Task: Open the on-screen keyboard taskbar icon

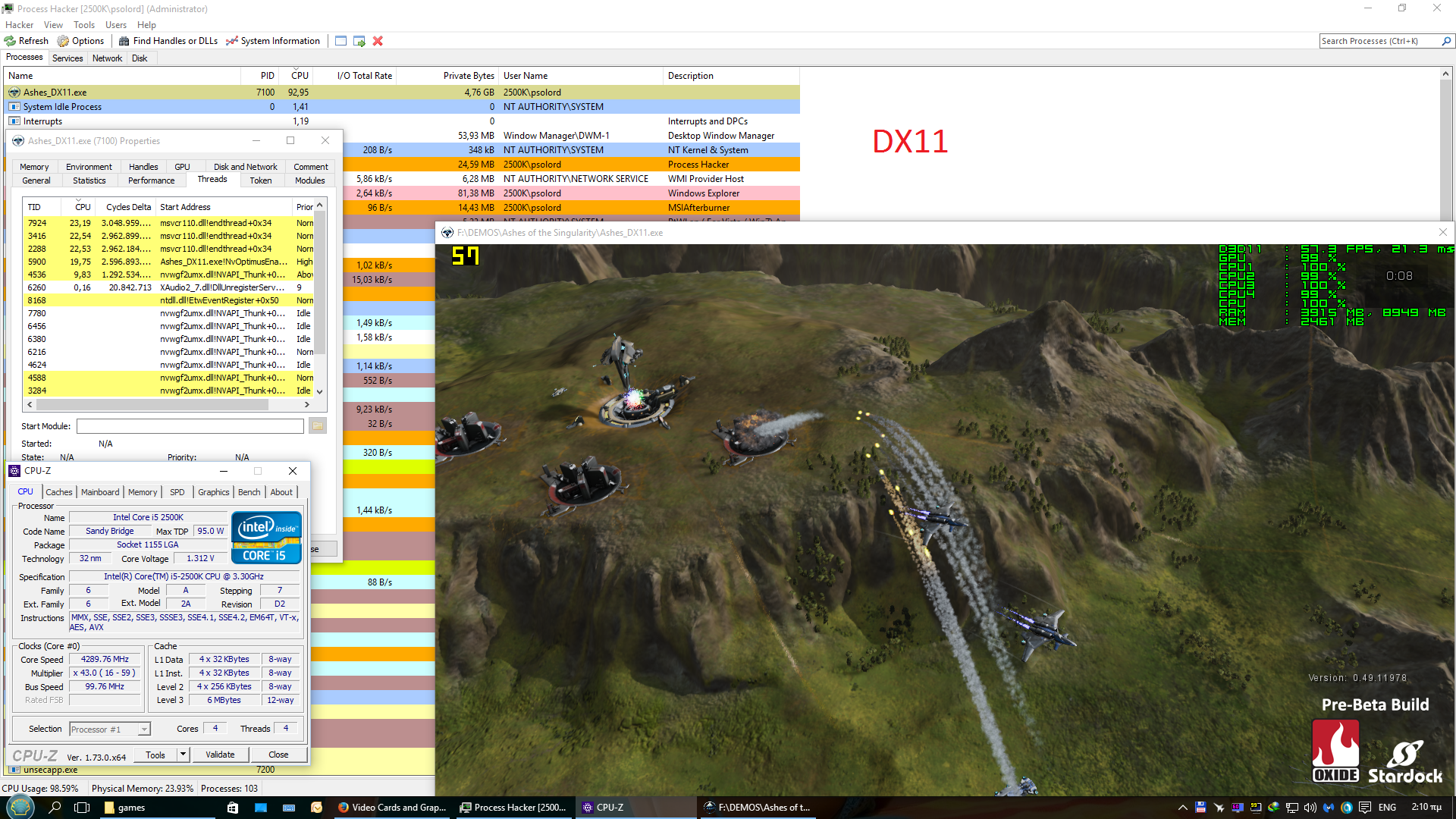Action: [x=289, y=808]
